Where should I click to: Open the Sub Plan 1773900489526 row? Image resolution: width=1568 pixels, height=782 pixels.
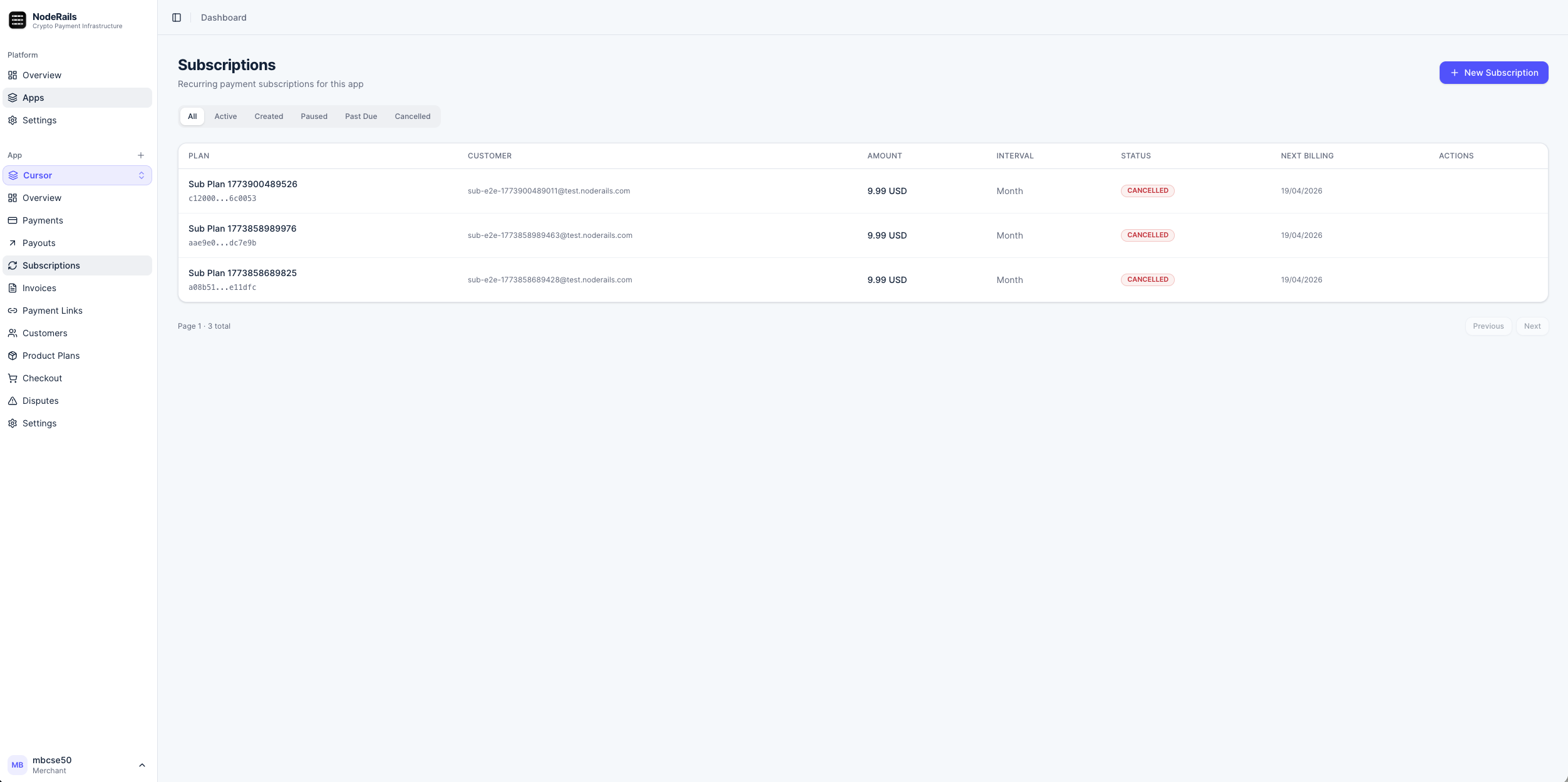(x=243, y=184)
